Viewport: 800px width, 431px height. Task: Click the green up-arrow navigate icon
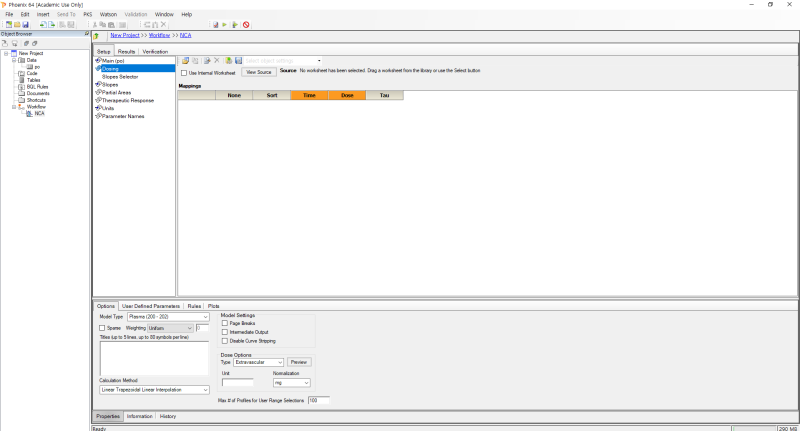[96, 36]
